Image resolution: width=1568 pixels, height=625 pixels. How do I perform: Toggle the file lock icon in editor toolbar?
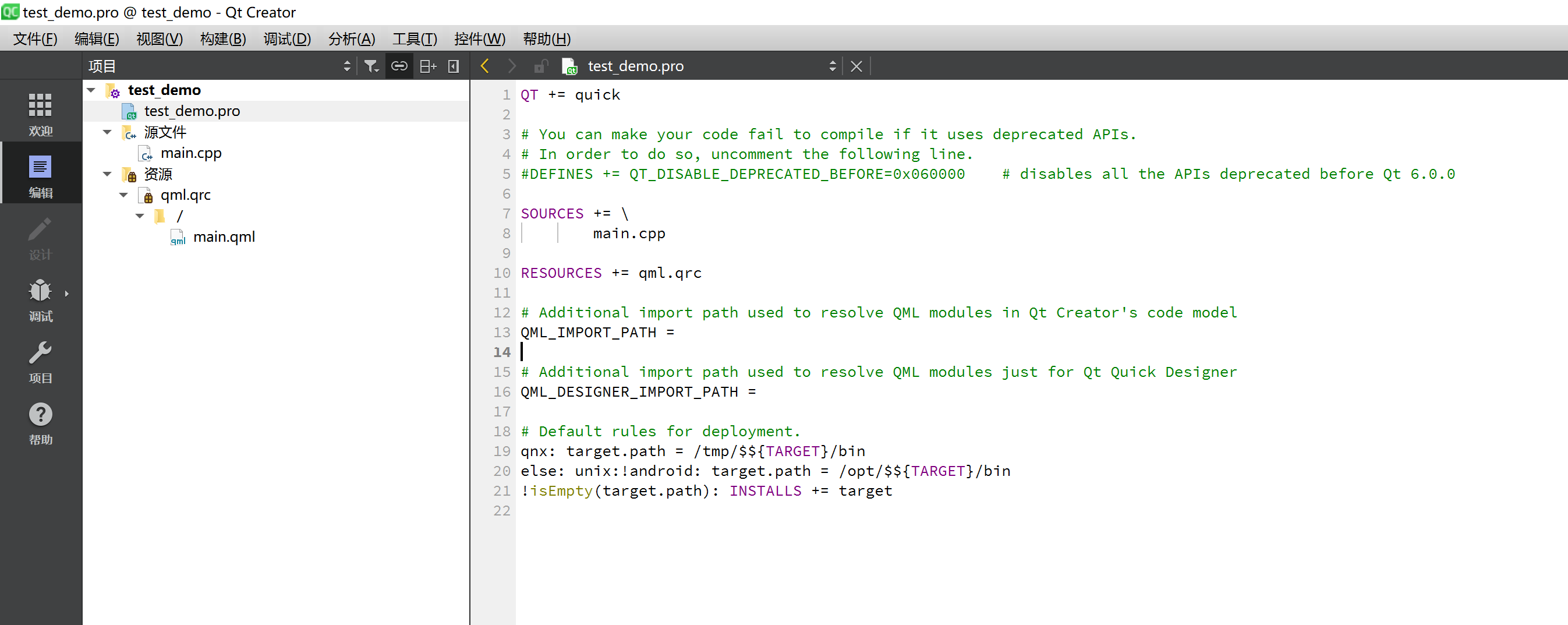click(540, 66)
